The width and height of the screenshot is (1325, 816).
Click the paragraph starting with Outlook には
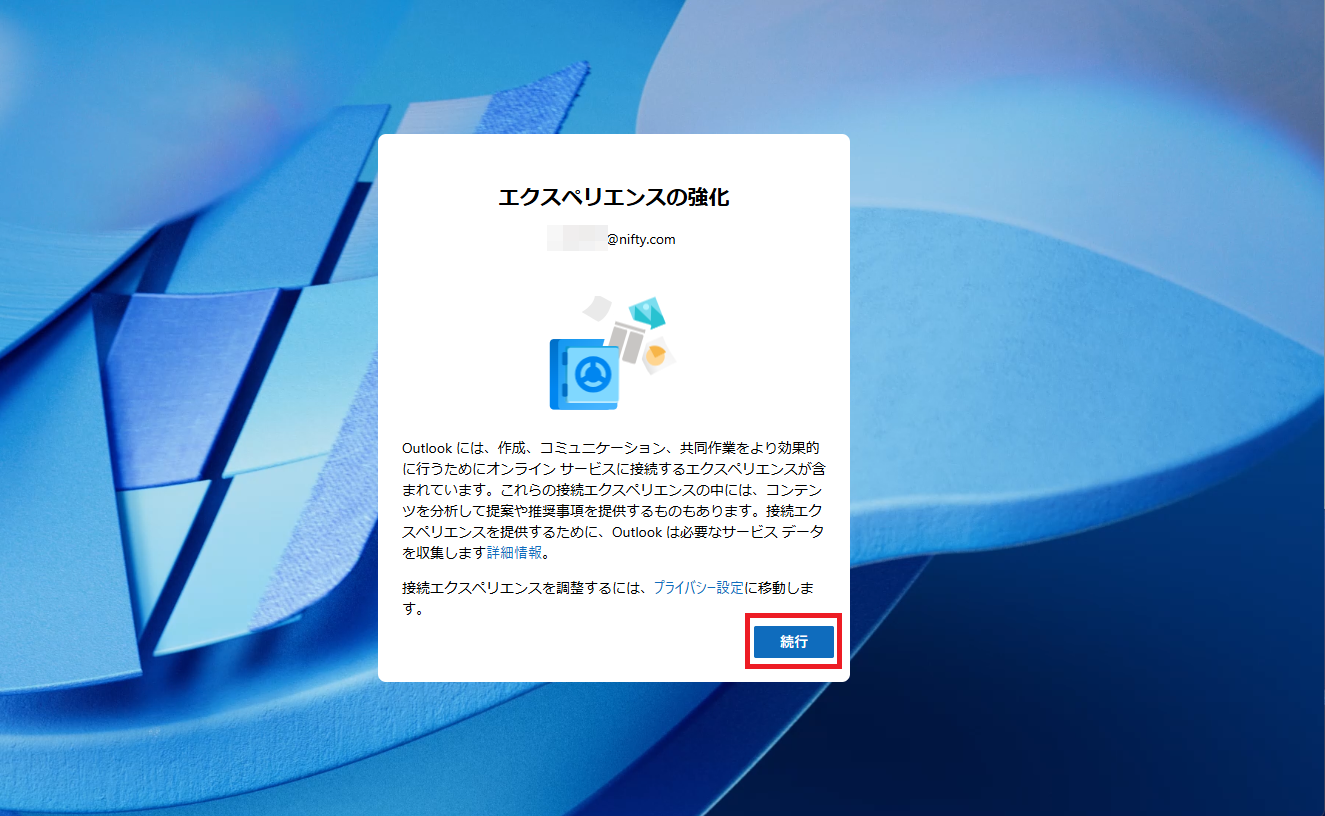coord(613,500)
